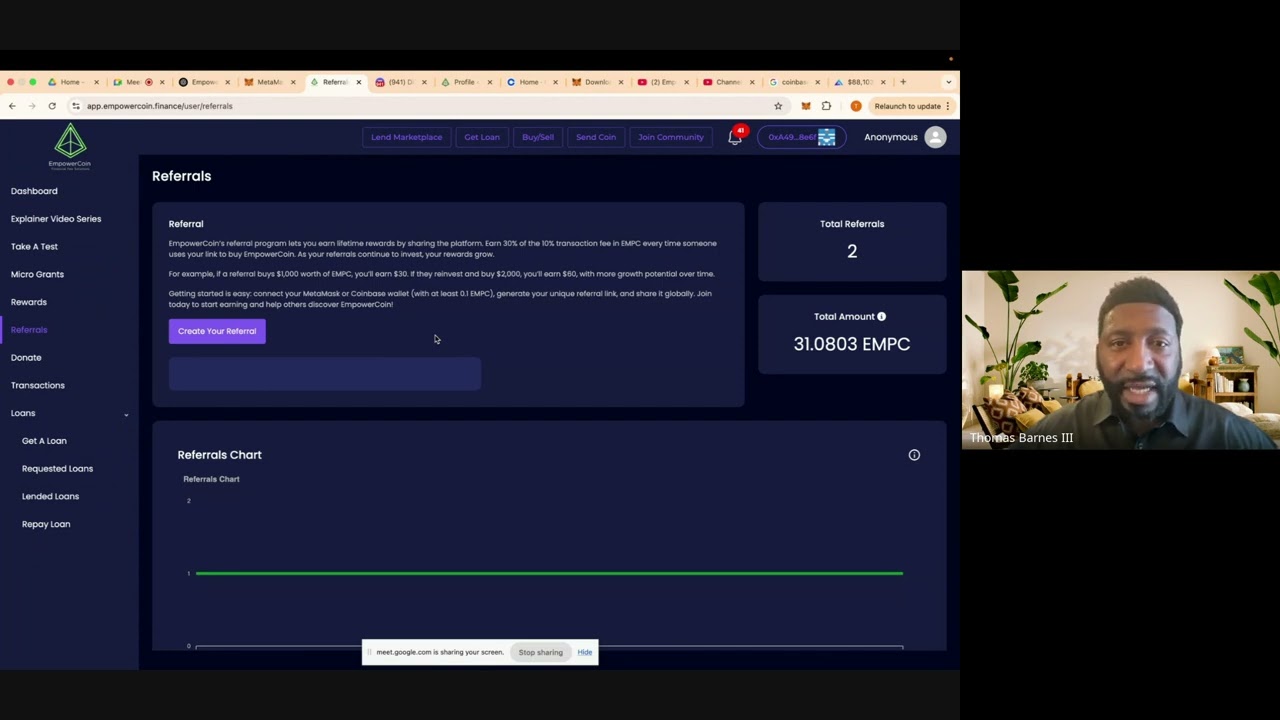This screenshot has width=1280, height=720.
Task: Click the Anonymous user avatar icon
Action: point(935,137)
